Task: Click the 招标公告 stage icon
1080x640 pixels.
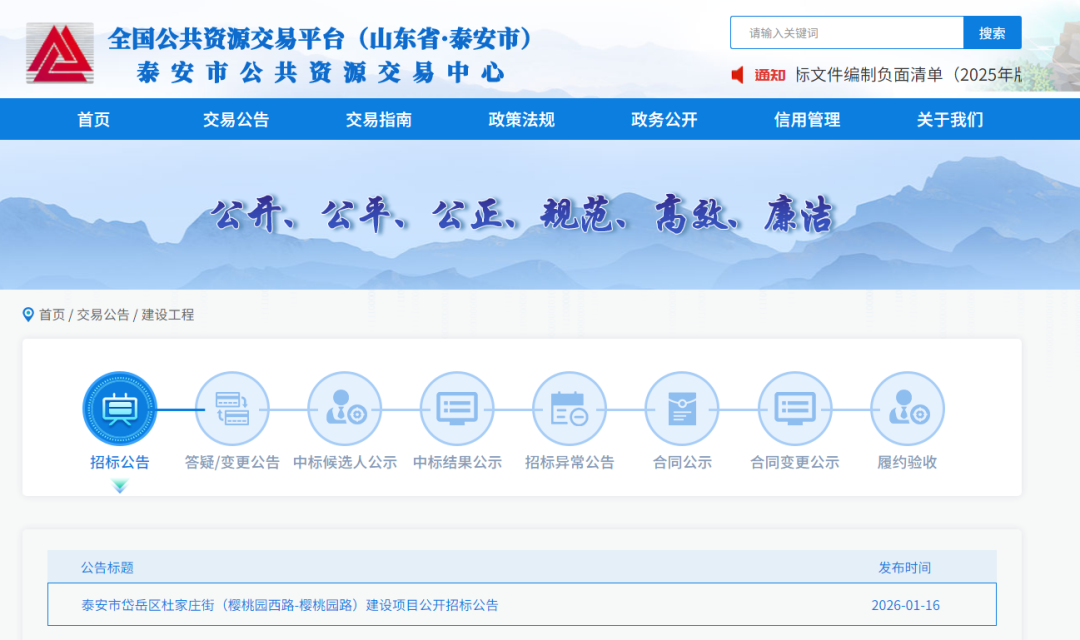Action: click(x=120, y=409)
